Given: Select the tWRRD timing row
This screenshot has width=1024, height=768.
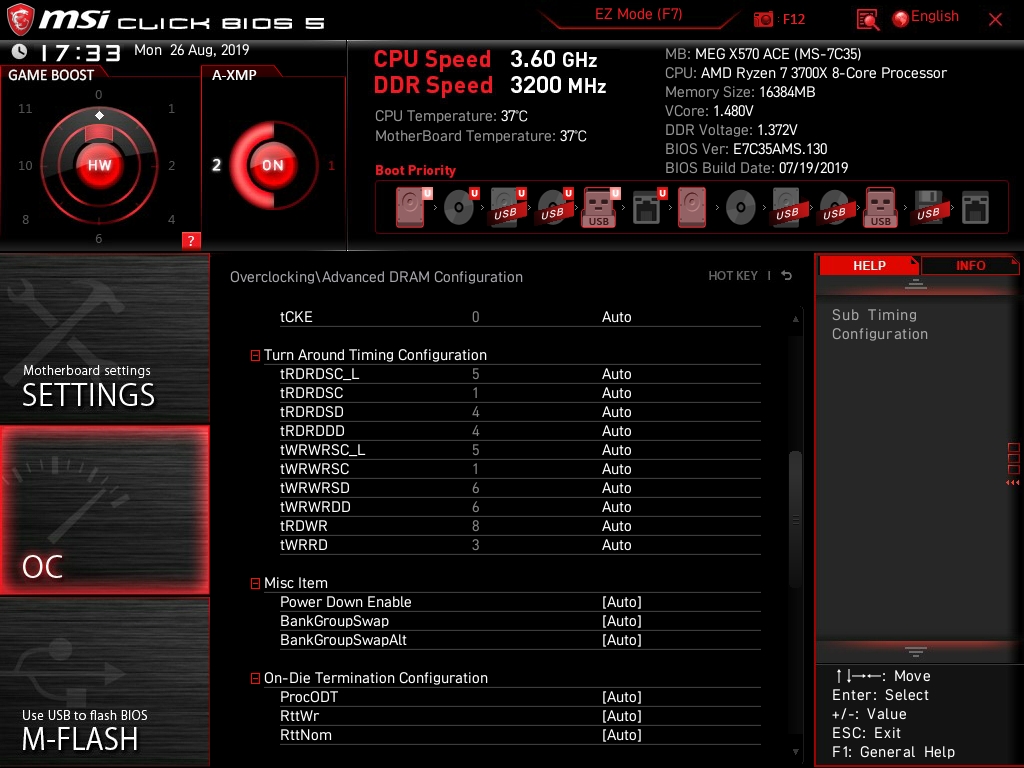Looking at the screenshot, I should (520, 545).
